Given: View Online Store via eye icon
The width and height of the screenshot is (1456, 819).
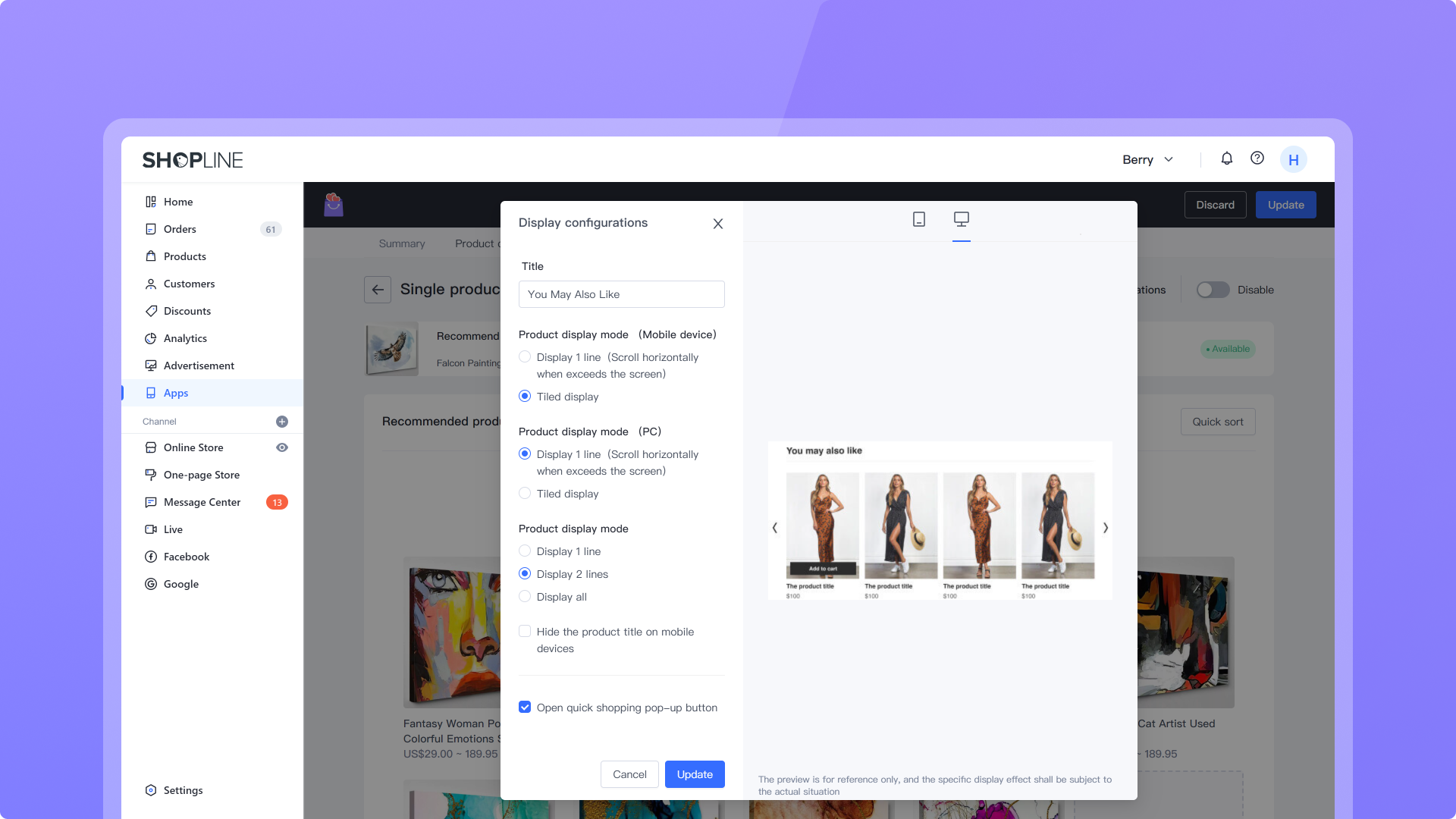Looking at the screenshot, I should pos(282,447).
